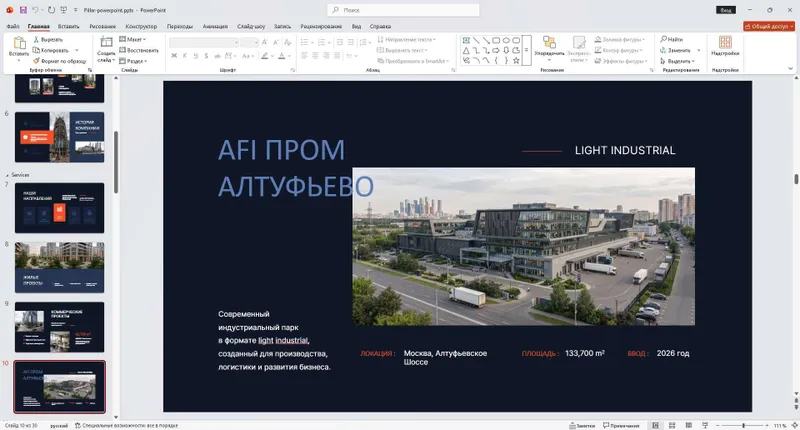The height and width of the screenshot is (430, 800).
Task: Start Slide Show from status bar icon
Action: pos(705,425)
